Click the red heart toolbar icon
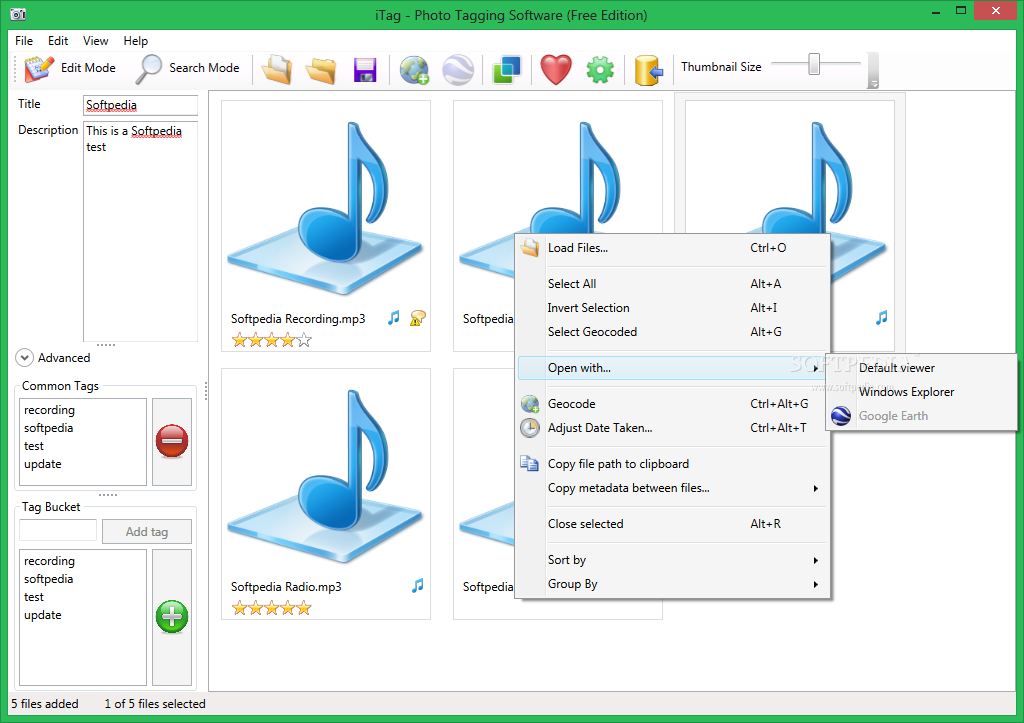Viewport: 1024px width, 723px height. click(x=556, y=69)
